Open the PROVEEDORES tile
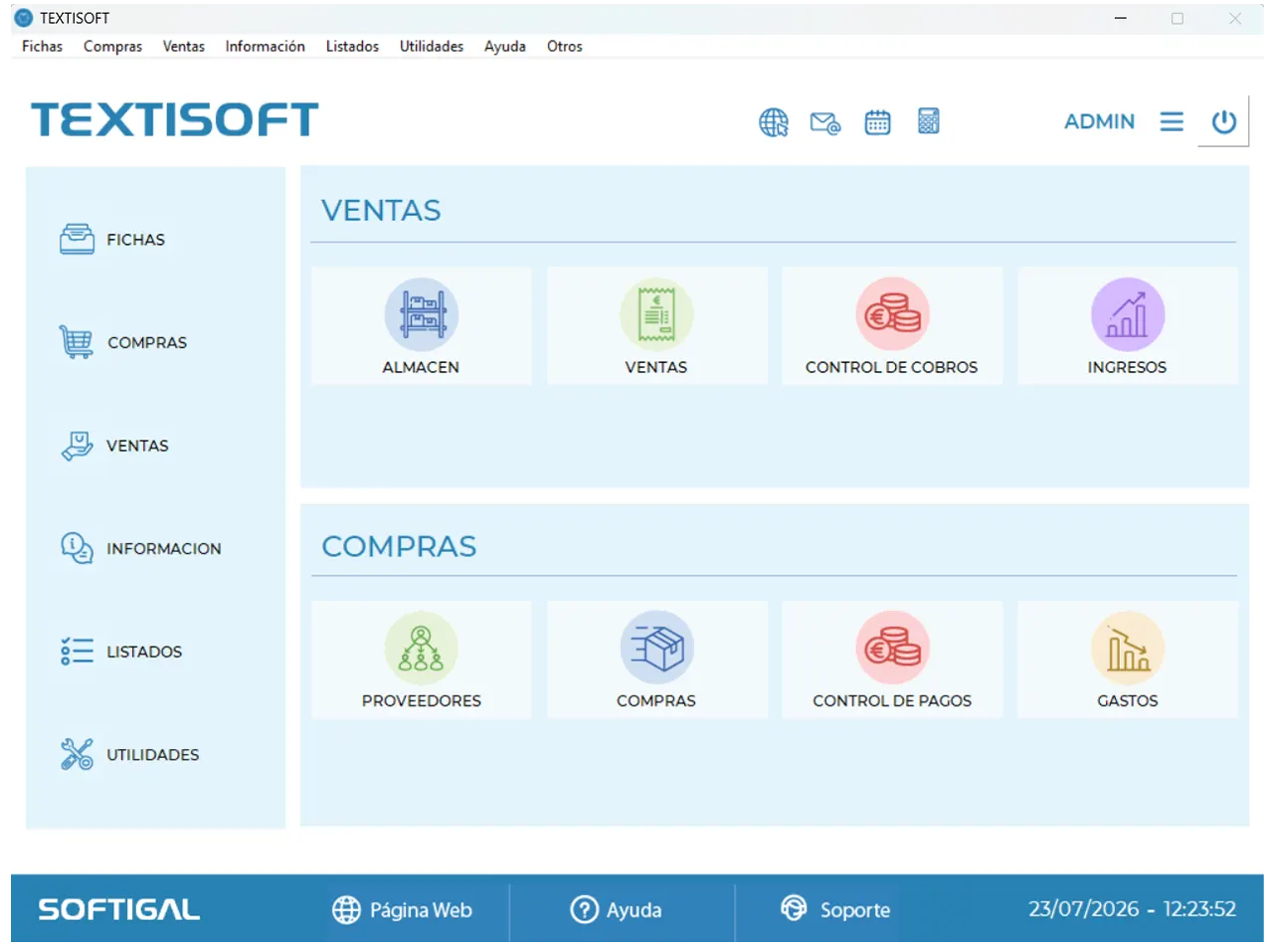Image resolution: width=1270 pixels, height=952 pixels. click(x=422, y=660)
